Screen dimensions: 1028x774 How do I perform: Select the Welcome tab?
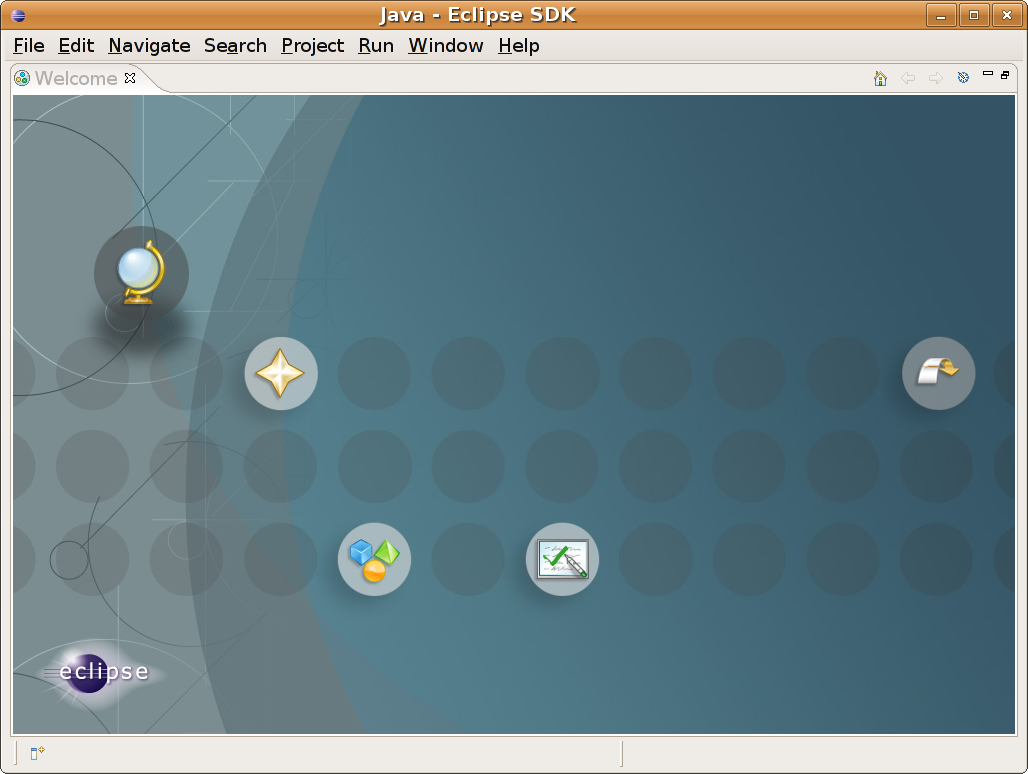coord(75,78)
